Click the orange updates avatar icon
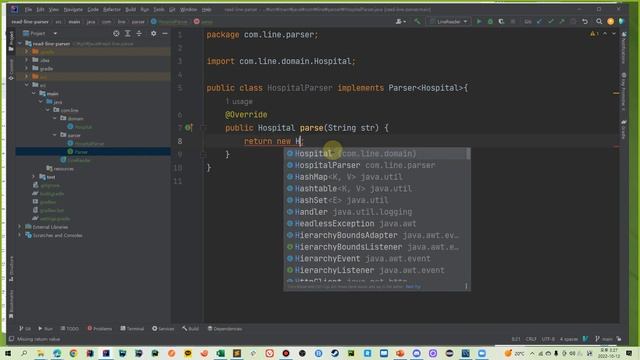The width and height of the screenshot is (640, 360). pyautogui.click(x=611, y=21)
